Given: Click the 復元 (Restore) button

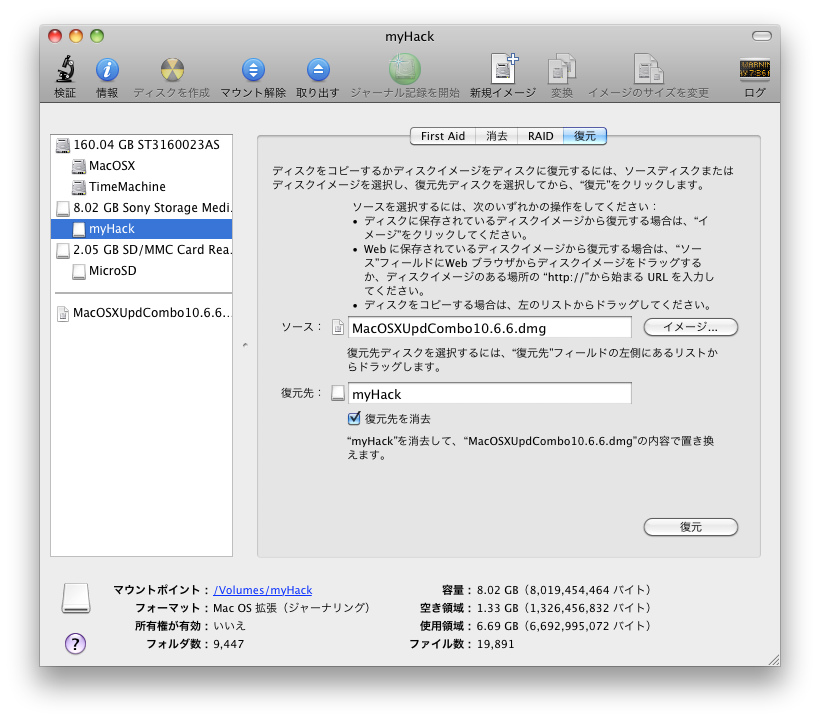Looking at the screenshot, I should (x=690, y=527).
